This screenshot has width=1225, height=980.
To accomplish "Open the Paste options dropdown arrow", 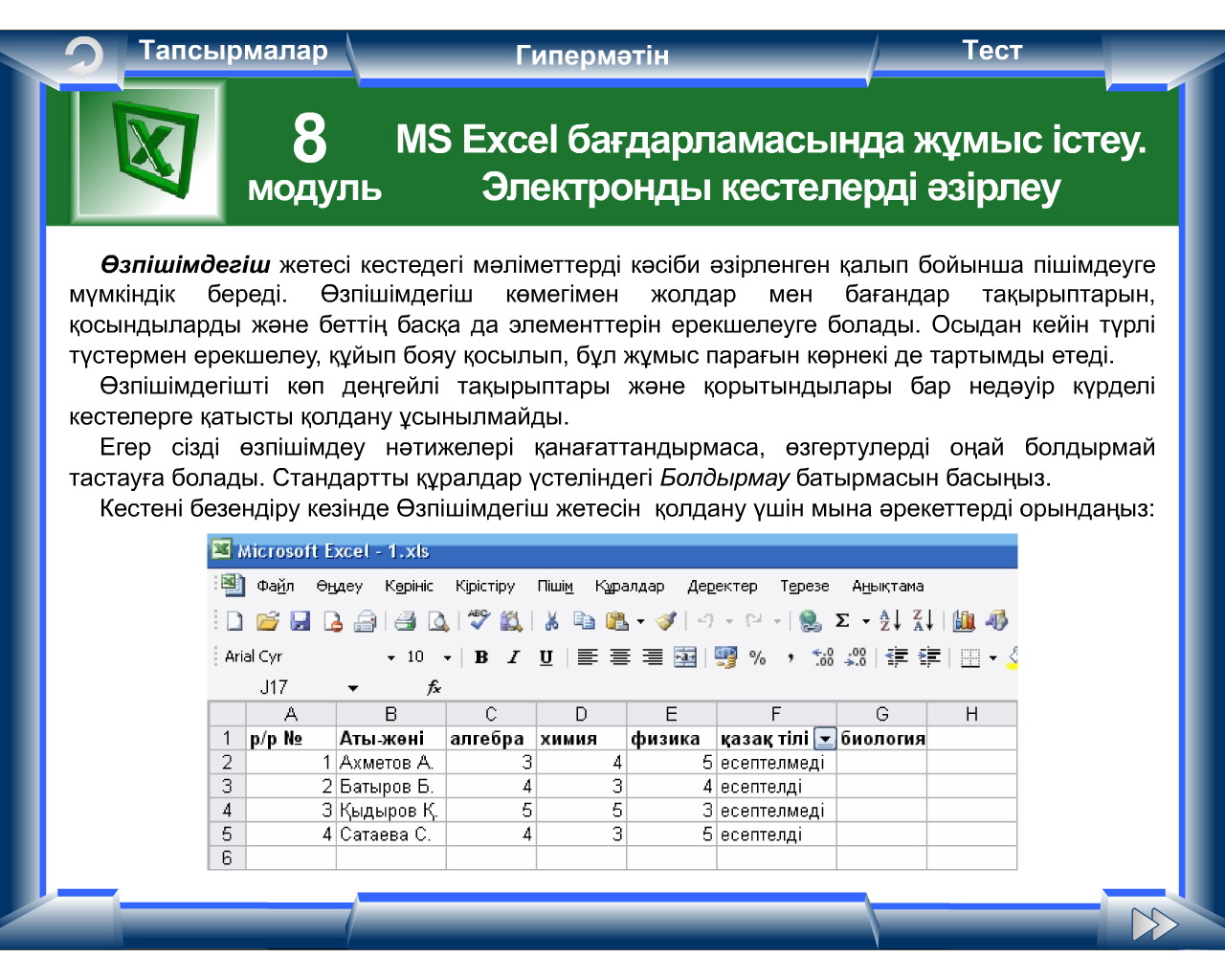I will (x=640, y=621).
